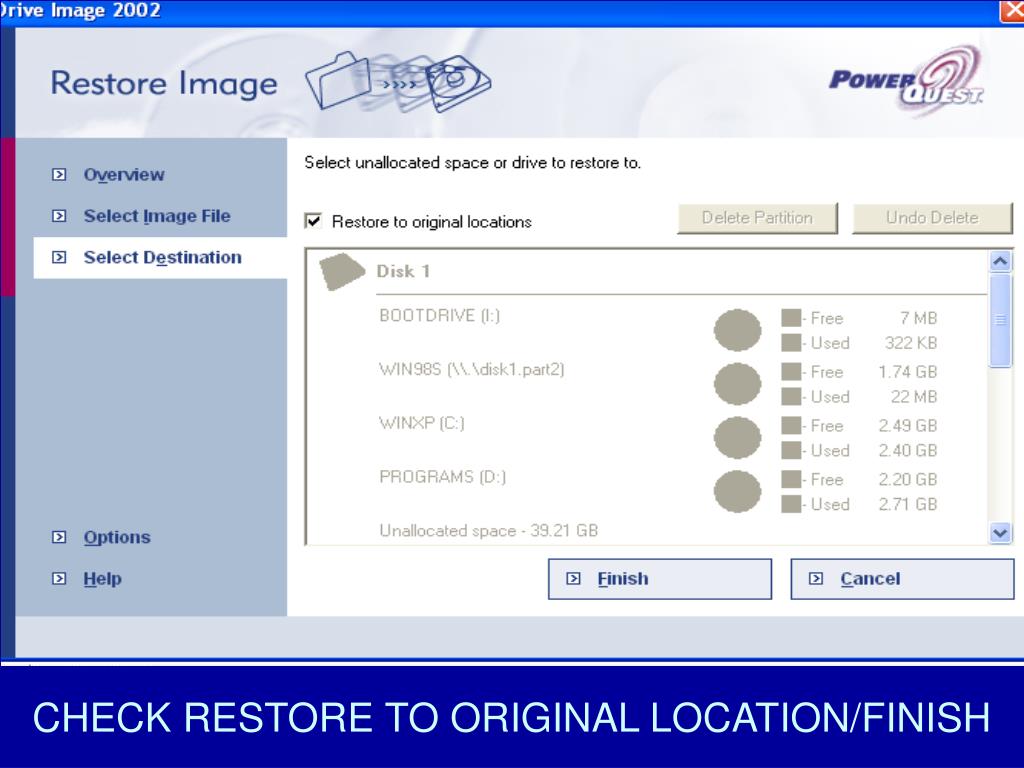Click the disk list scroll up arrow
The height and width of the screenshot is (768, 1024).
click(x=1000, y=262)
